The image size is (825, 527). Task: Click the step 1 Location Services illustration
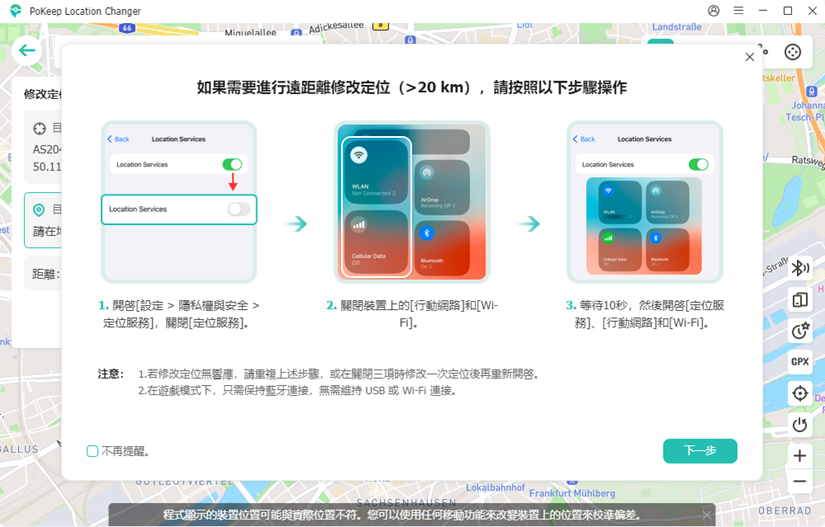(x=179, y=202)
